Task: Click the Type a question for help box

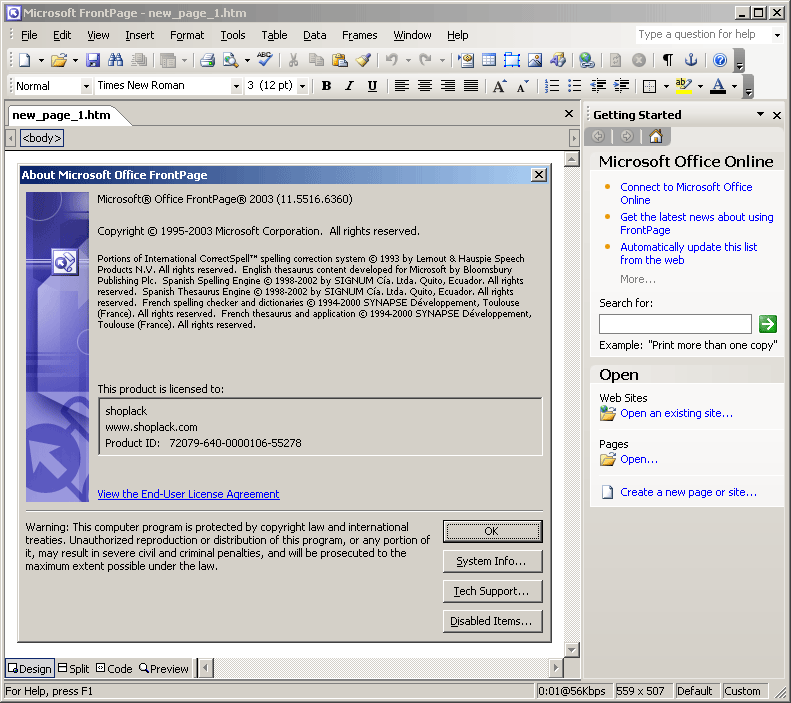Action: (703, 35)
